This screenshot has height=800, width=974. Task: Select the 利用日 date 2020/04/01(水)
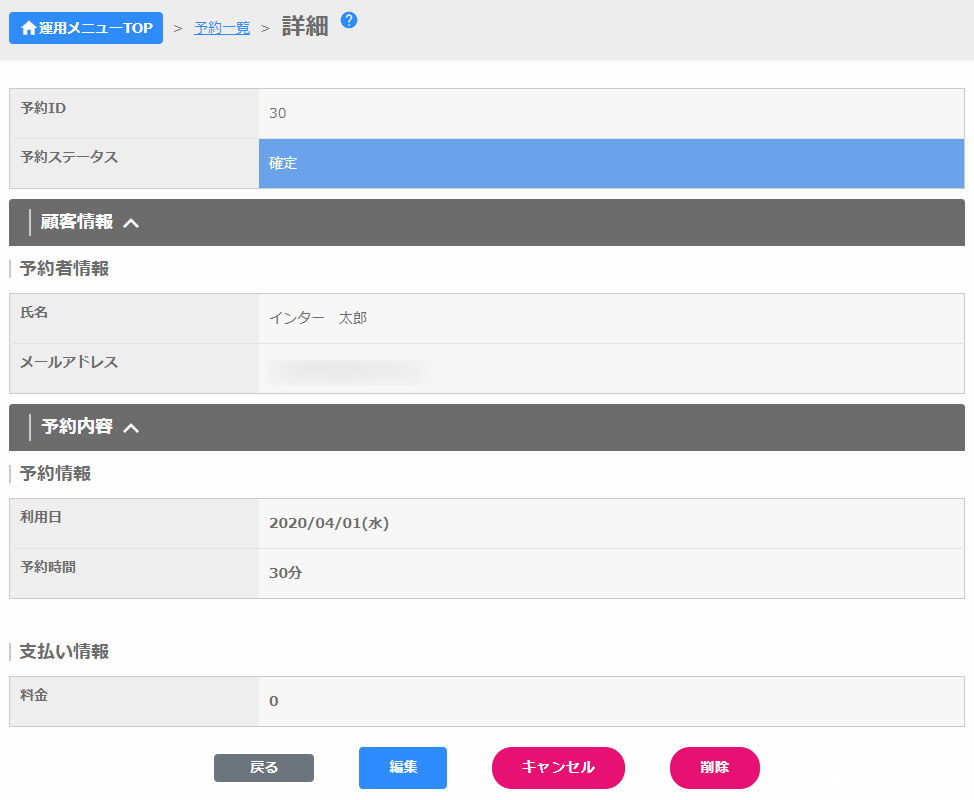coord(328,523)
